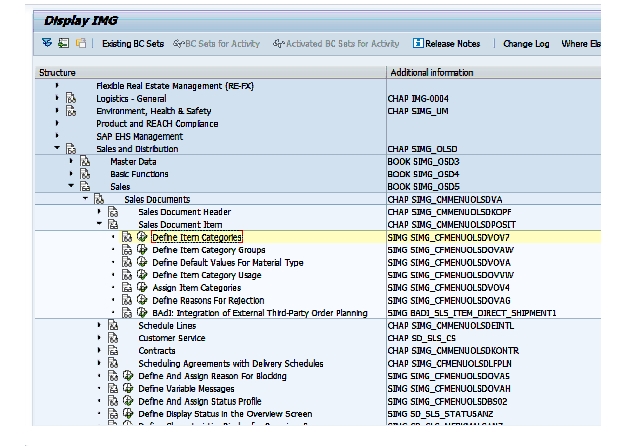Open documentation icon for Assign Item Categories

(x=127, y=287)
